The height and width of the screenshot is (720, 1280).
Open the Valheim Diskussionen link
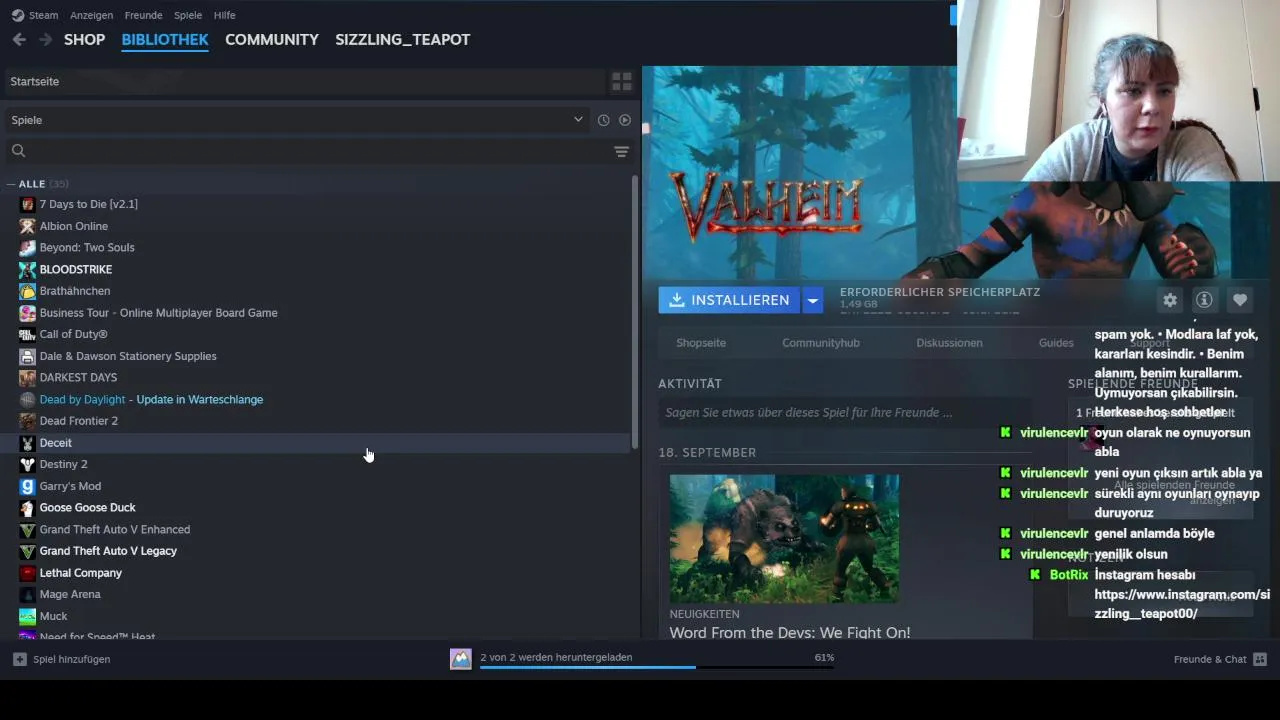tap(949, 343)
